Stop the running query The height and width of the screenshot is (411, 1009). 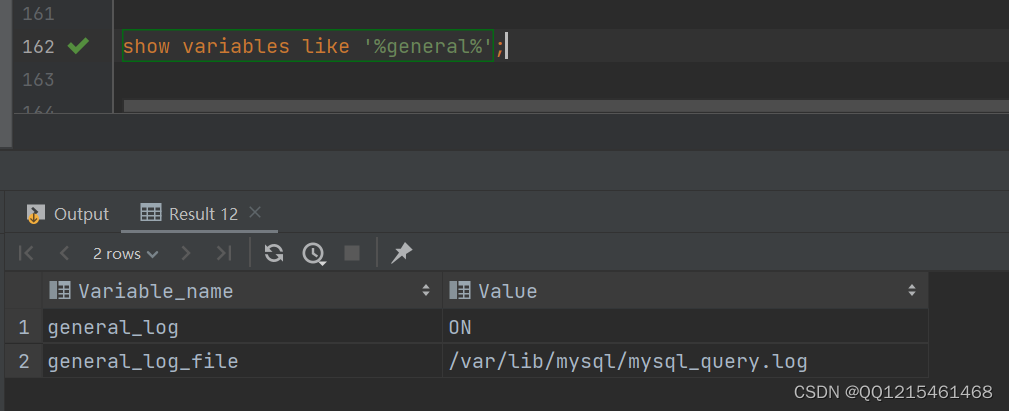[x=352, y=253]
